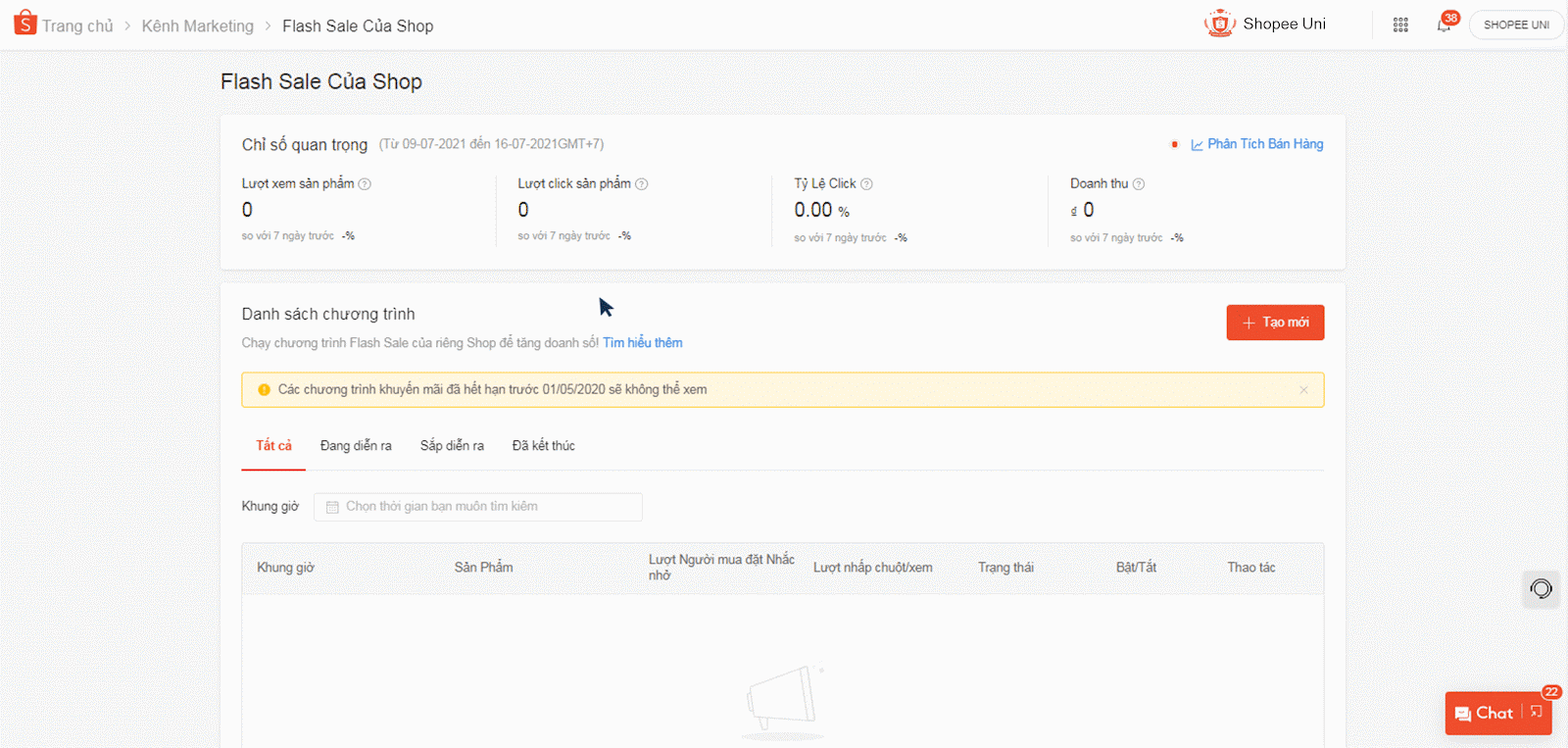This screenshot has width=1568, height=748.
Task: Click the Lượt nhấp chuột/xem column header
Action: coord(873,568)
